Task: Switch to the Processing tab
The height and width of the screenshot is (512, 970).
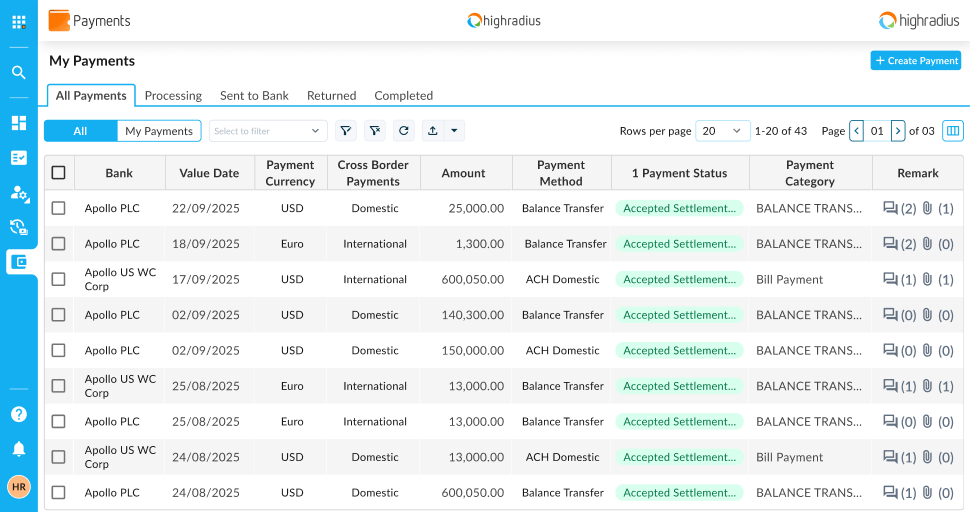Action: click(x=173, y=96)
